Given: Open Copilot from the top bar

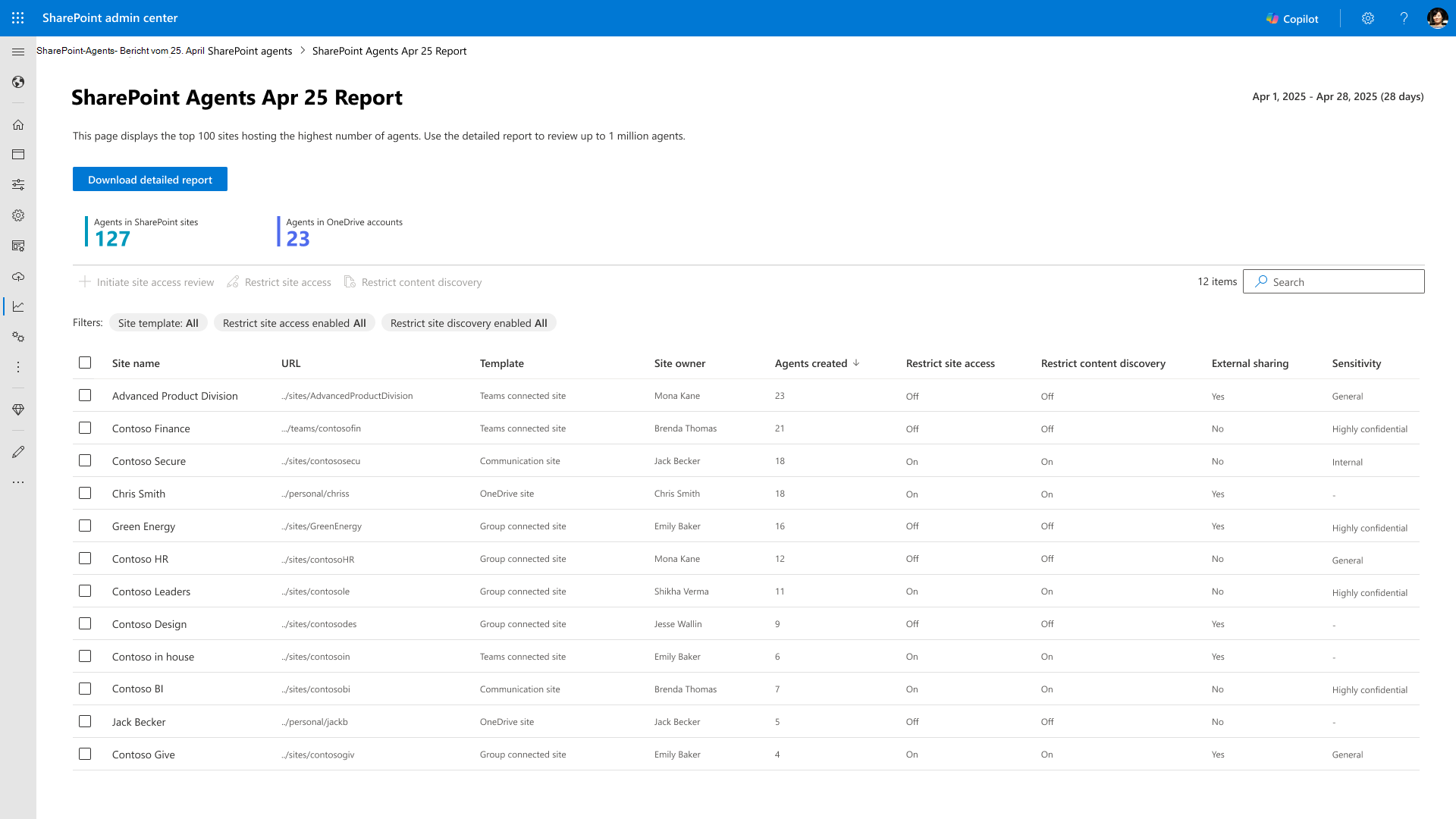Looking at the screenshot, I should [x=1292, y=18].
